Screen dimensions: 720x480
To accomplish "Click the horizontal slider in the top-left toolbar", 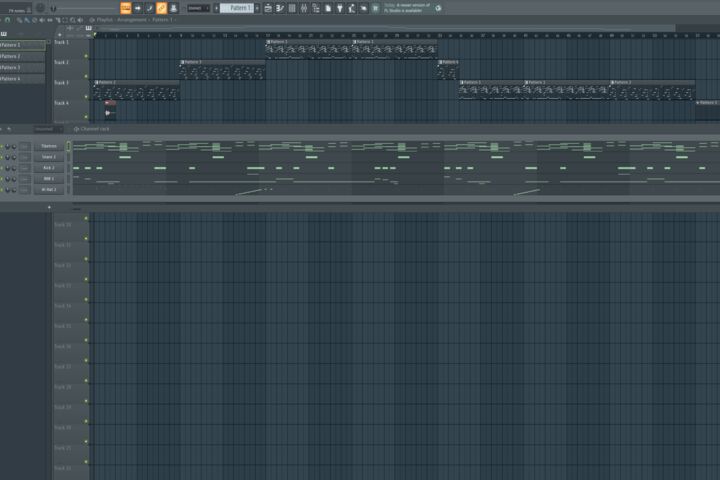I will (85, 8).
